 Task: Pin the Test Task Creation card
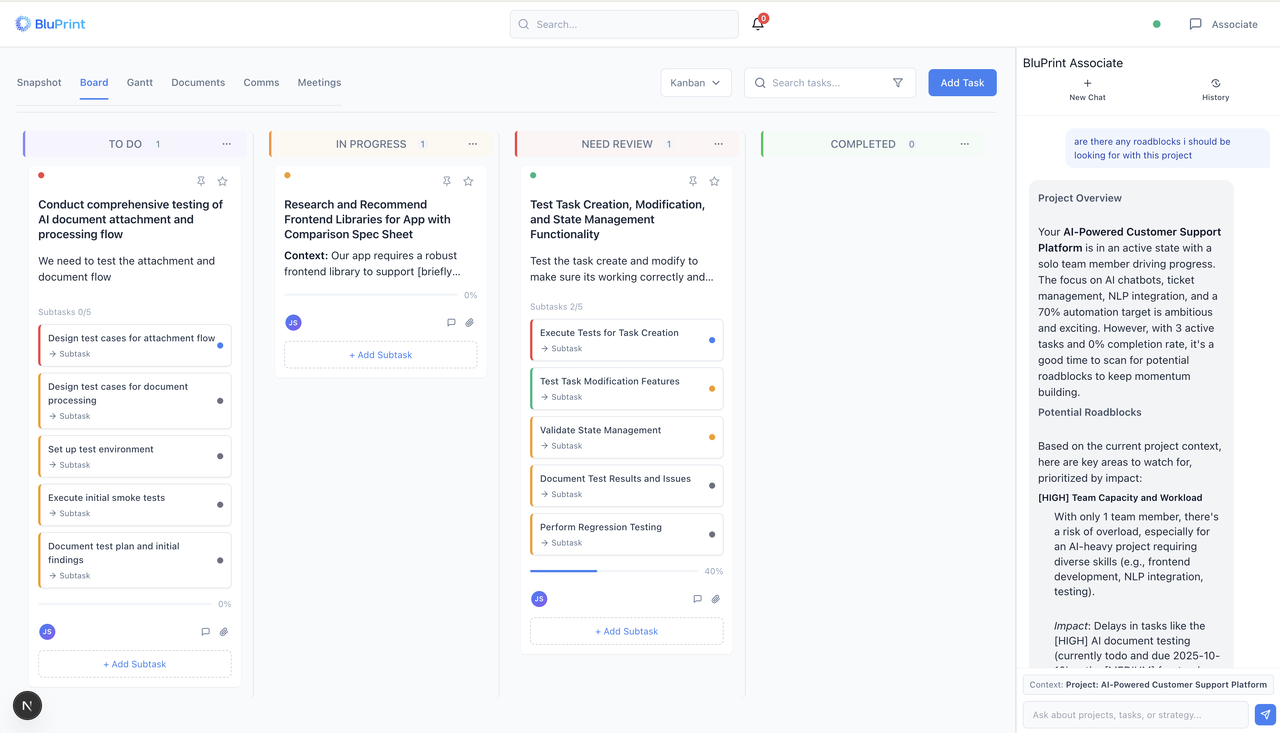point(693,181)
